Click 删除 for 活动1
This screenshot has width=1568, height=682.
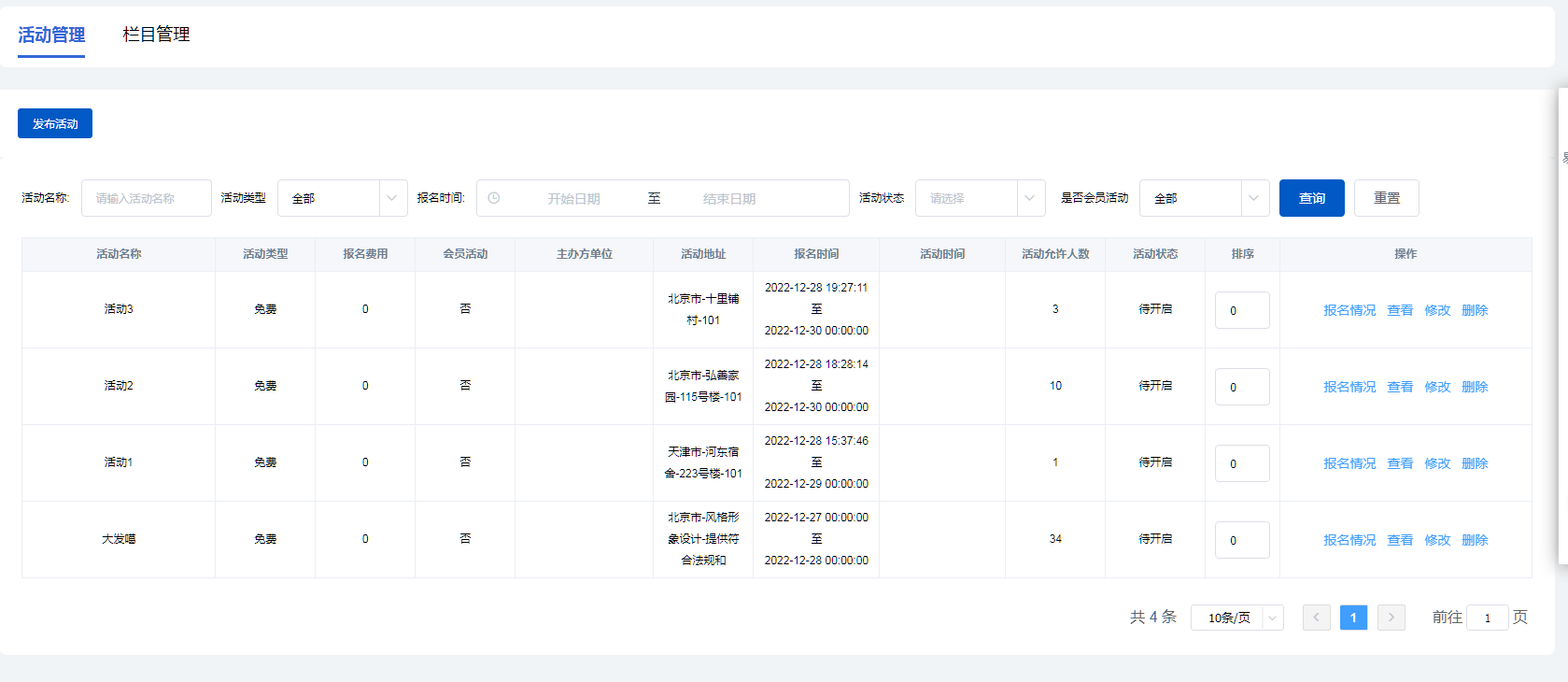pos(1475,463)
